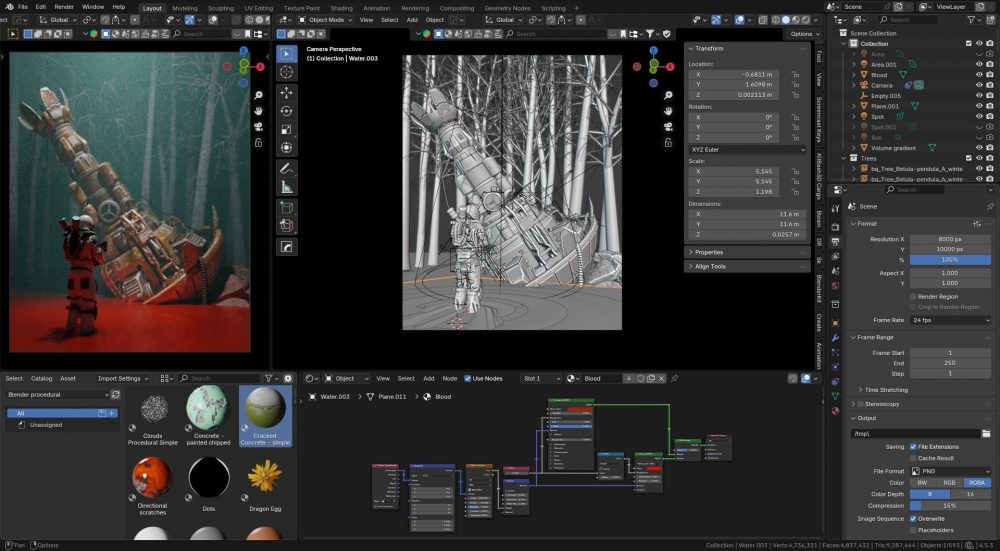Switch to the Modeling workspace tab
The height and width of the screenshot is (551, 1000).
click(185, 8)
